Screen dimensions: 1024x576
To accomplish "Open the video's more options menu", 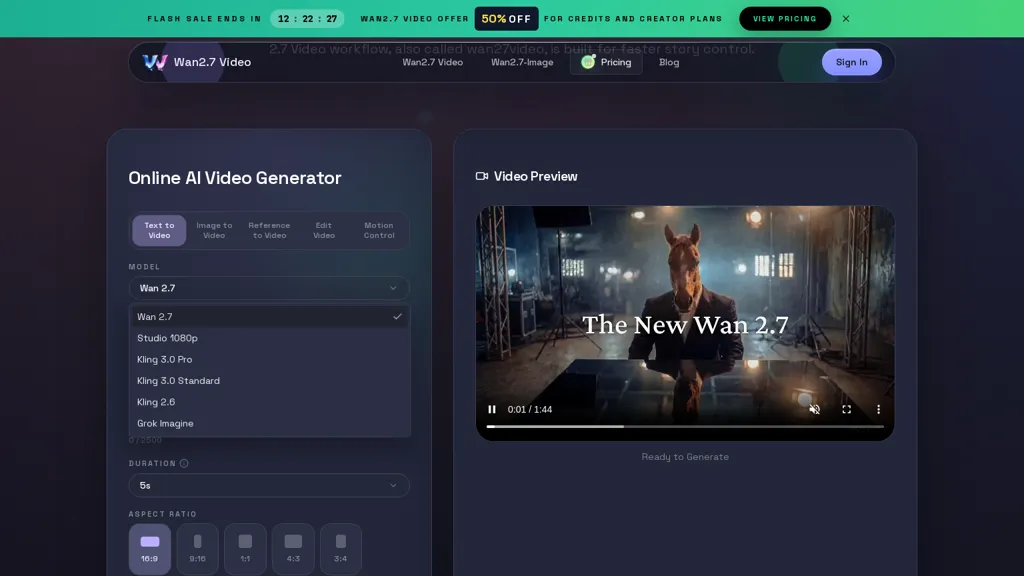I will tap(878, 409).
